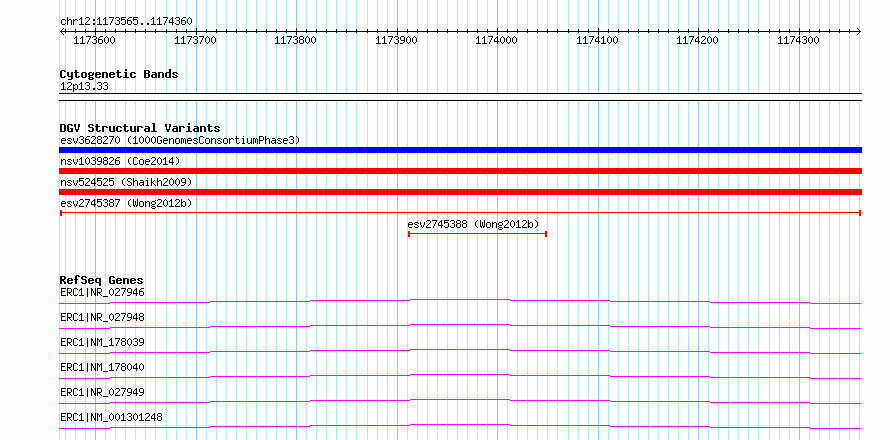
Task: Open the ERC1|NM_178039 transcript label
Action: pyautogui.click(x=102, y=342)
